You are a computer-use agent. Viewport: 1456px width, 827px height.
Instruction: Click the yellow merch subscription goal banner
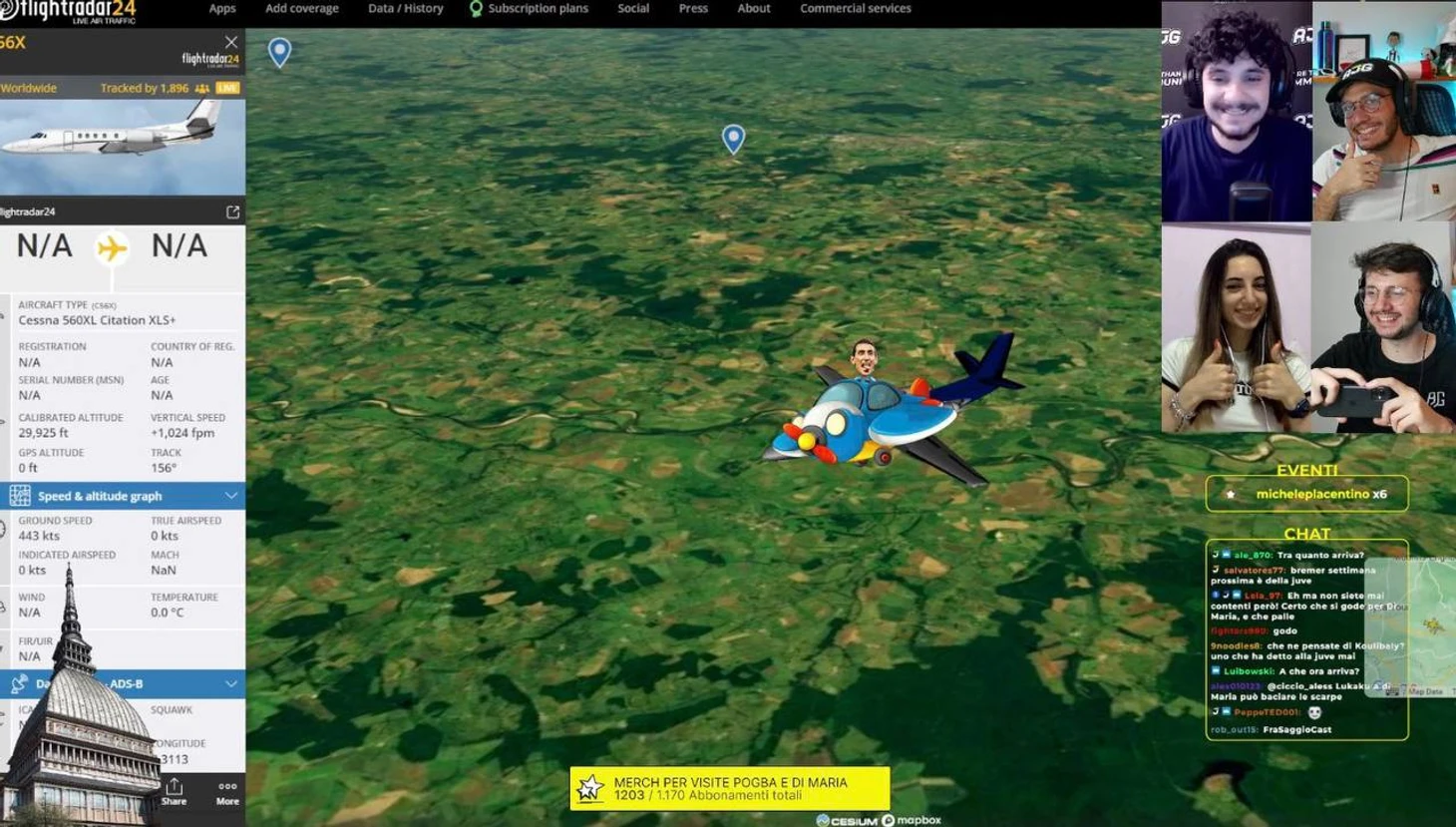(x=730, y=788)
